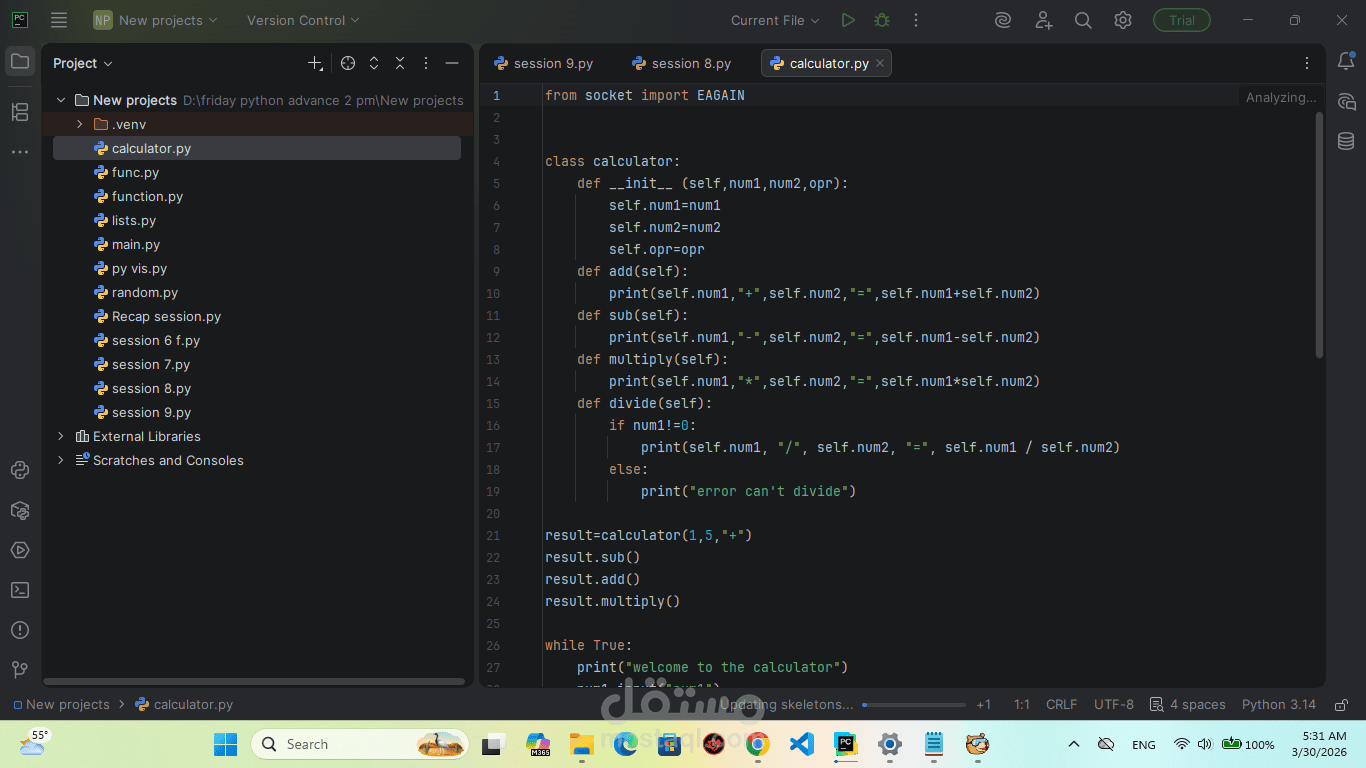This screenshot has height=768, width=1366.
Task: Switch to session 8.py tab
Action: [x=682, y=63]
